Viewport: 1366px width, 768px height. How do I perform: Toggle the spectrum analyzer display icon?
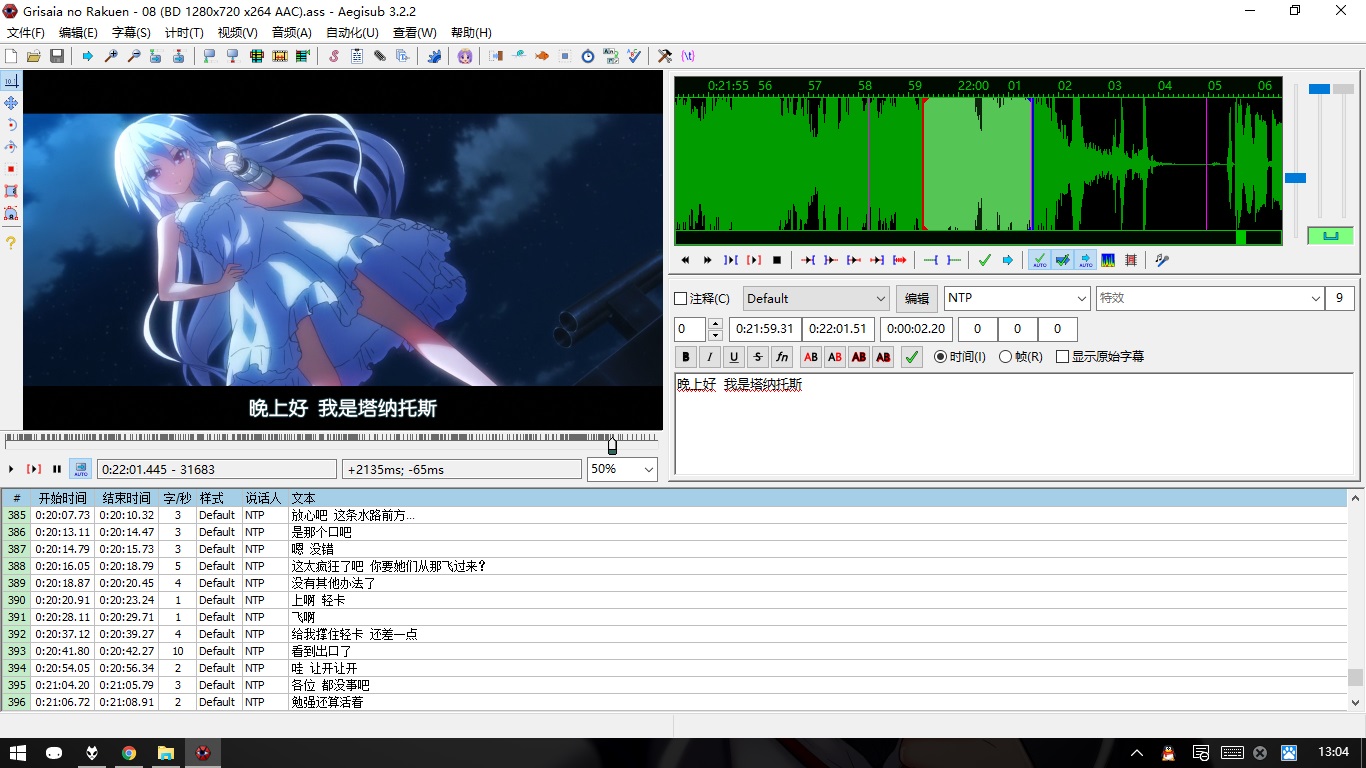click(x=1108, y=260)
